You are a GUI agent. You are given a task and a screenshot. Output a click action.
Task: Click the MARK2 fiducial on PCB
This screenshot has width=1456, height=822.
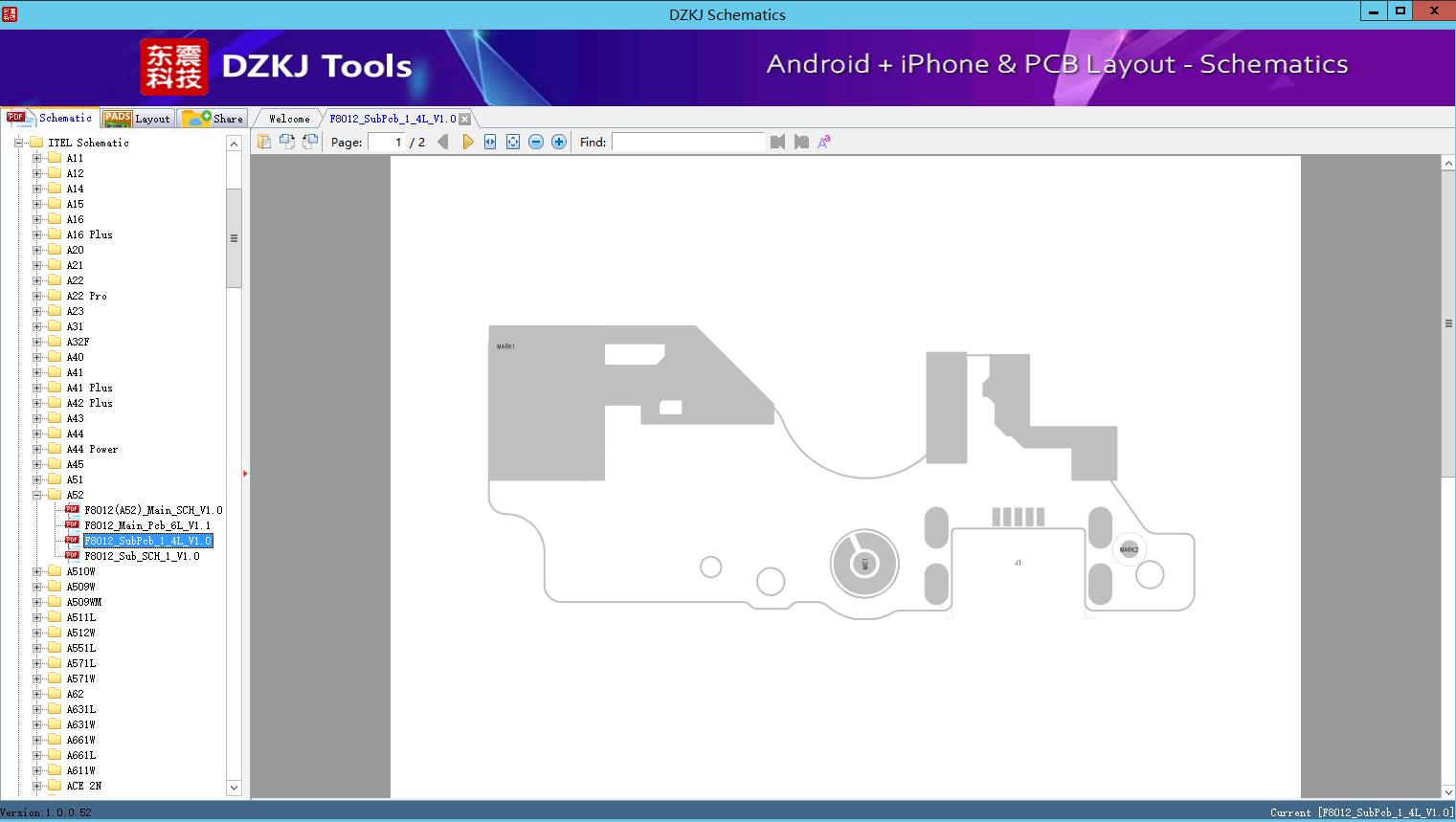coord(1129,549)
